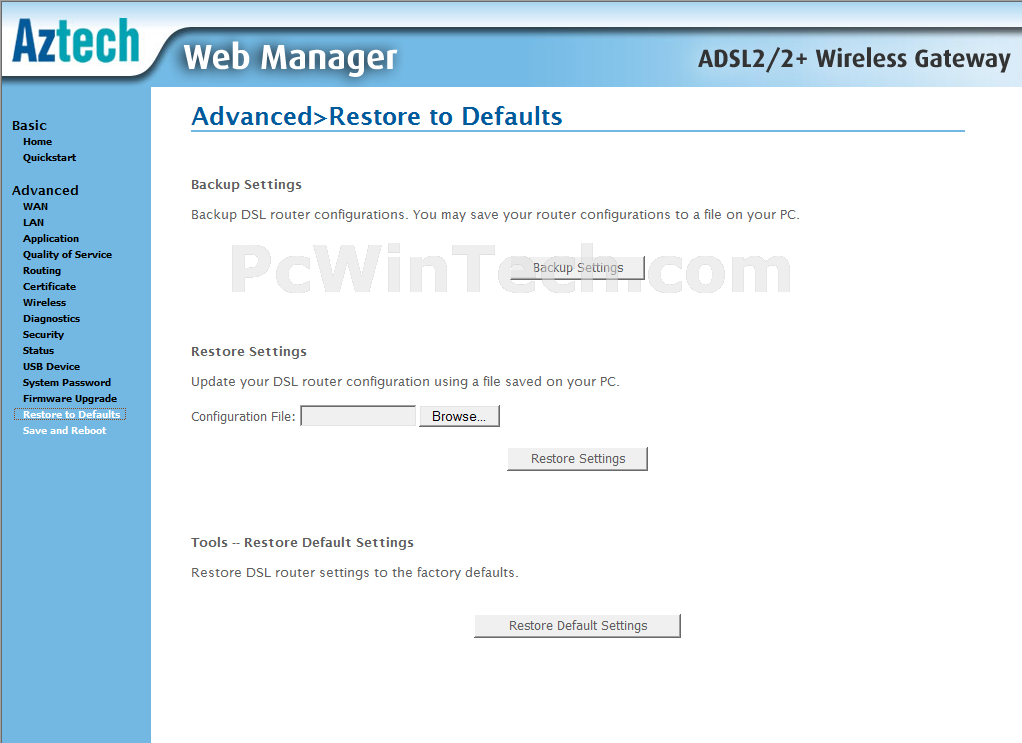Open Quality of Service settings

[x=67, y=255]
